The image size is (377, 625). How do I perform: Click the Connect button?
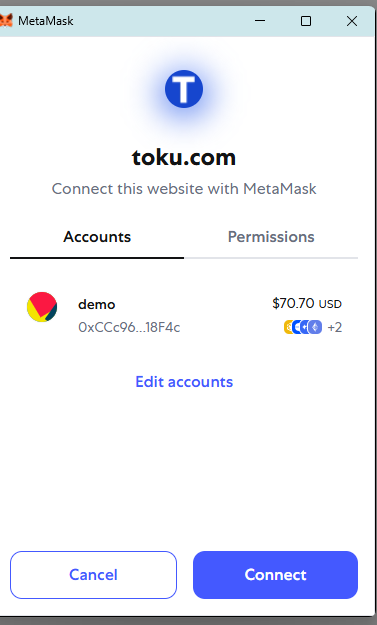tap(275, 575)
